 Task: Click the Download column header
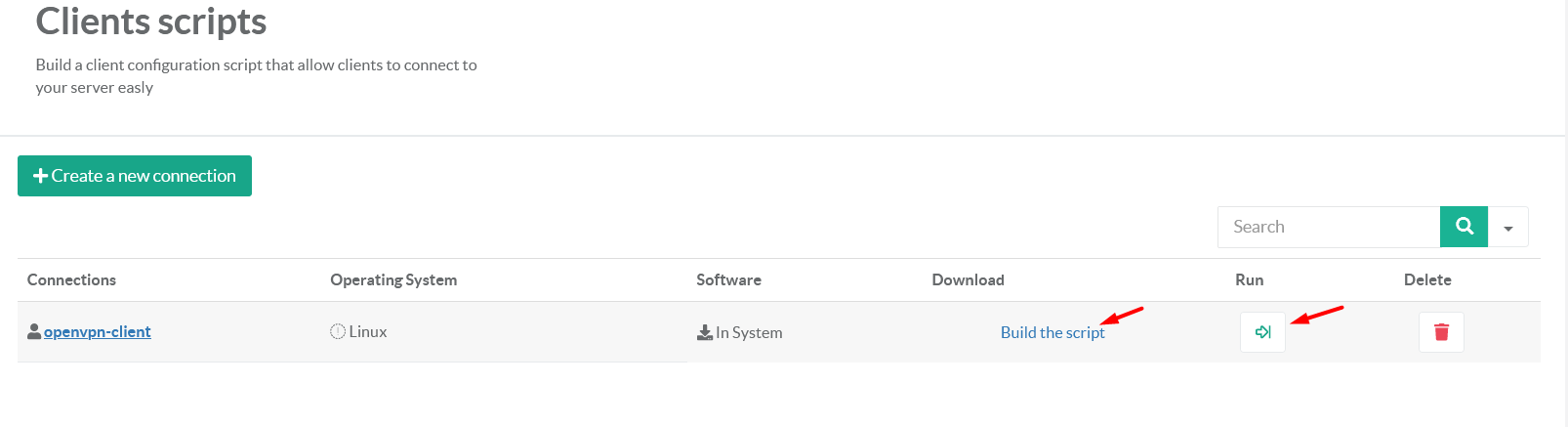coord(968,279)
